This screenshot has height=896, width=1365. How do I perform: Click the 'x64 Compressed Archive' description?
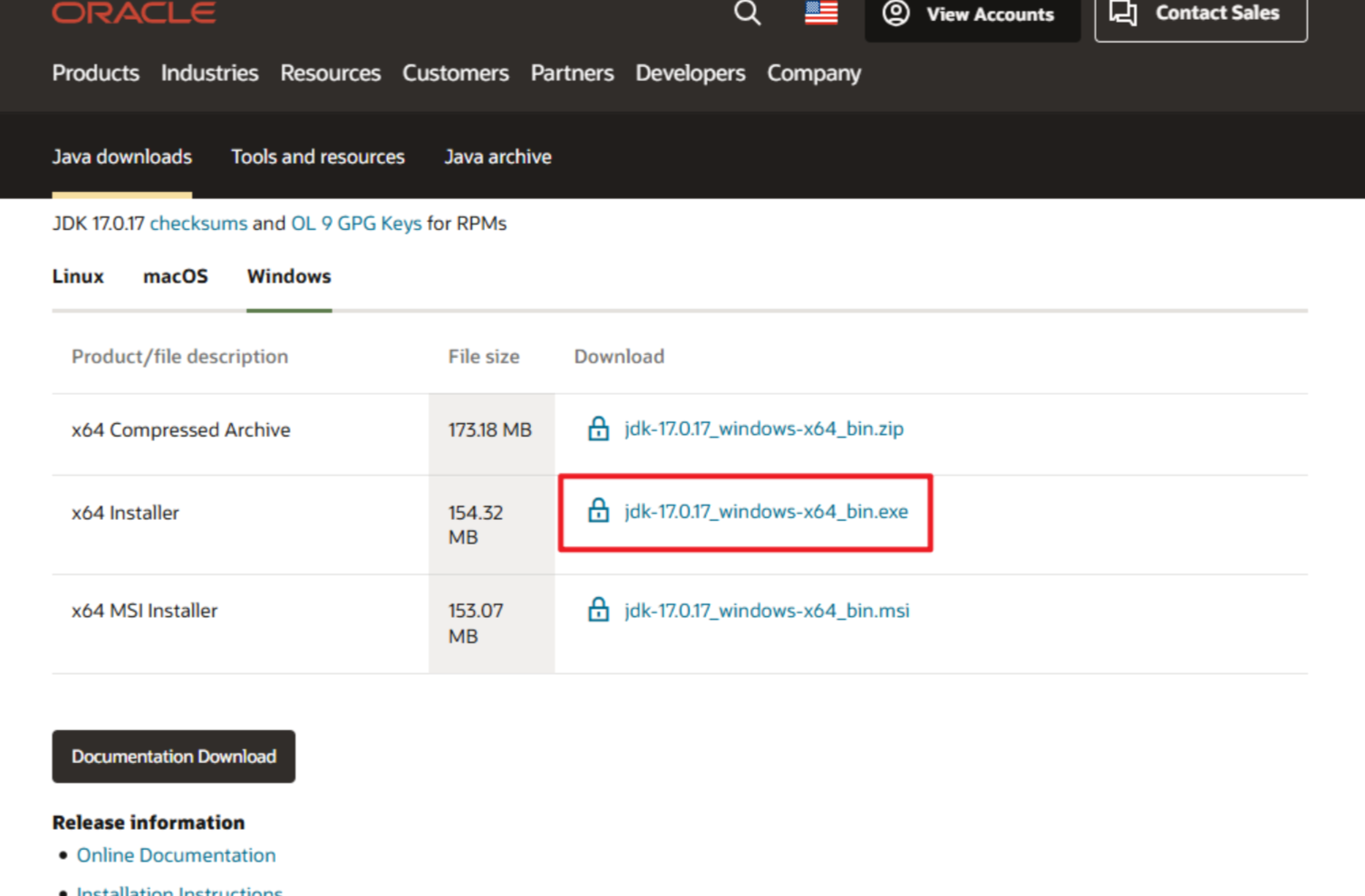click(x=181, y=430)
